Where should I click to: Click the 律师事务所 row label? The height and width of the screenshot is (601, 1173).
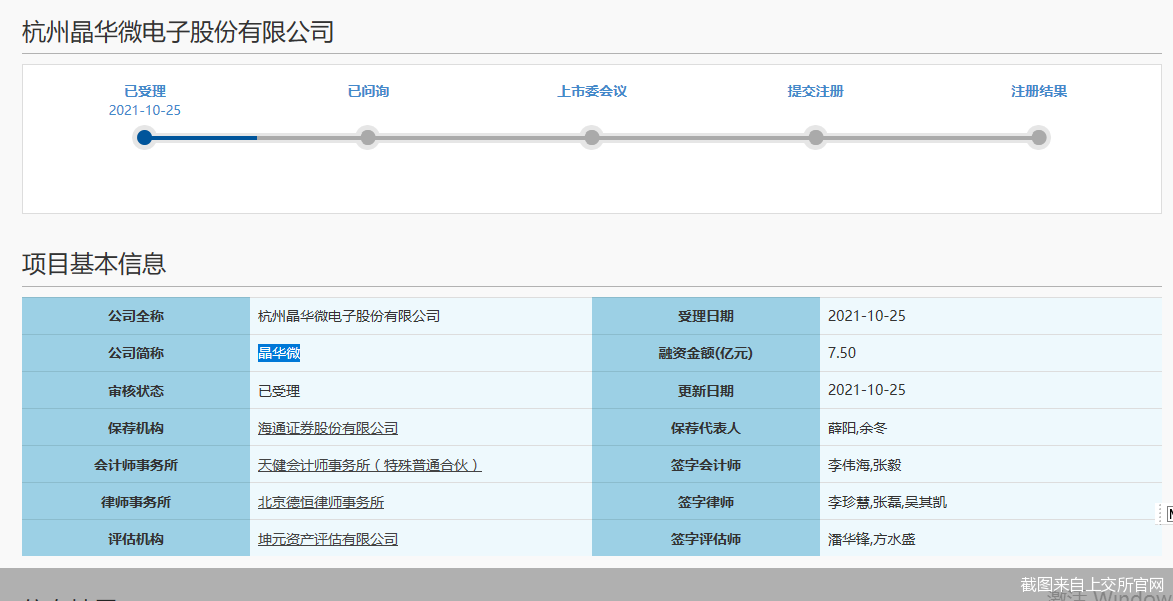coord(135,503)
